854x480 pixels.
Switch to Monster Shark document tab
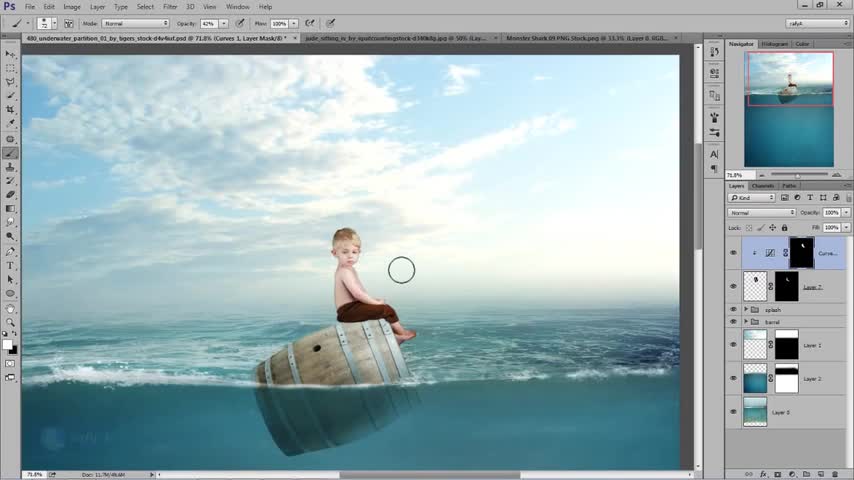pyautogui.click(x=587, y=38)
